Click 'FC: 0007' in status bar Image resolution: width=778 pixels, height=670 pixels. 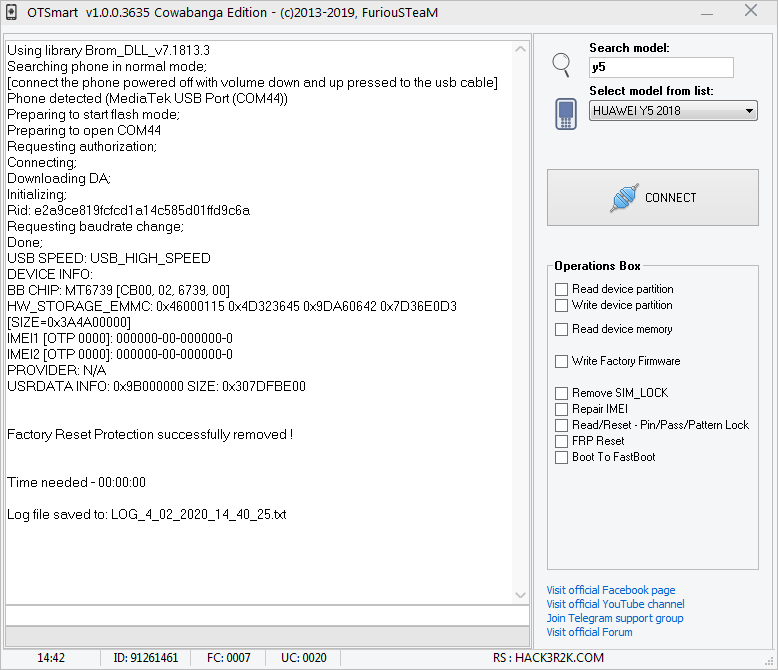click(228, 658)
